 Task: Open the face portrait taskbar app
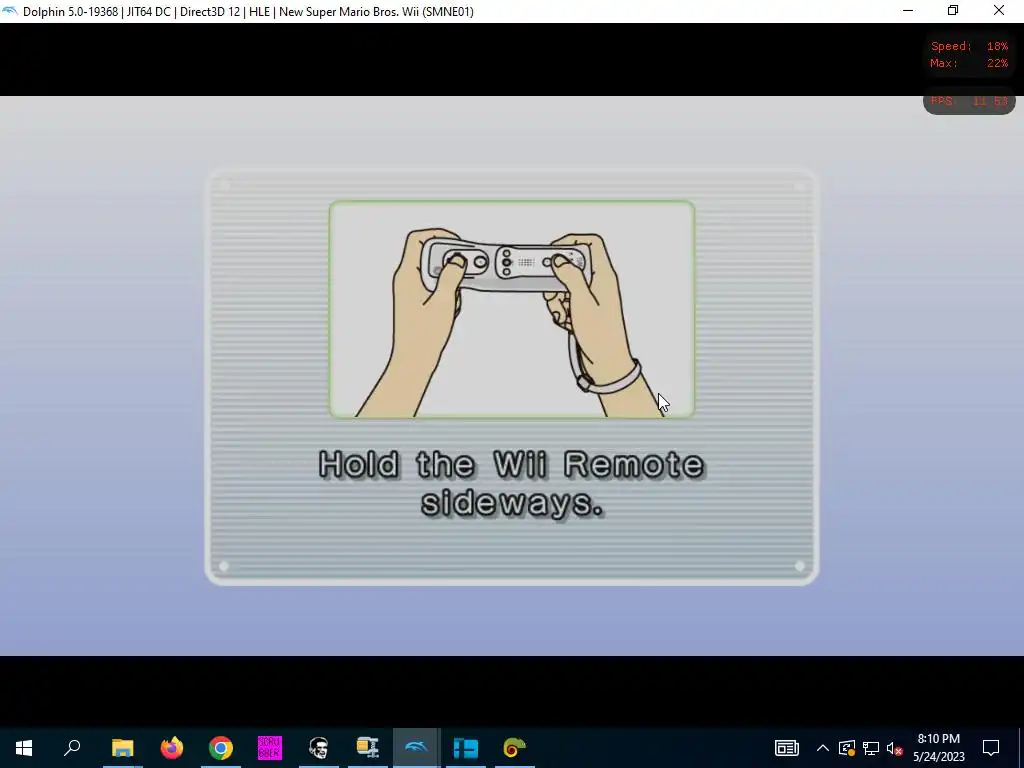(x=319, y=748)
